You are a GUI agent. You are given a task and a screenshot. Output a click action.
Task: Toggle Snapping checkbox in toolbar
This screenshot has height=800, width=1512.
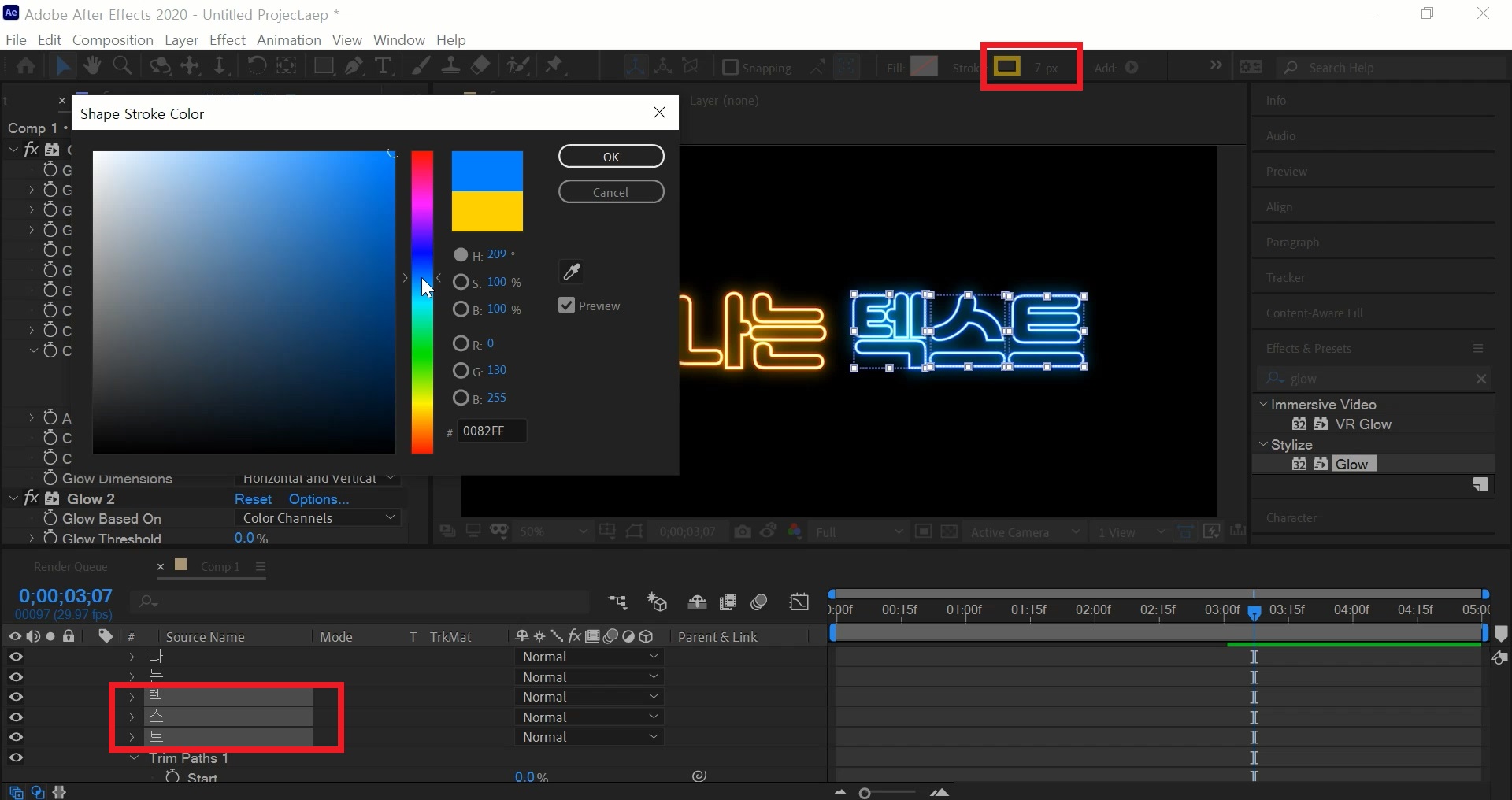[730, 67]
